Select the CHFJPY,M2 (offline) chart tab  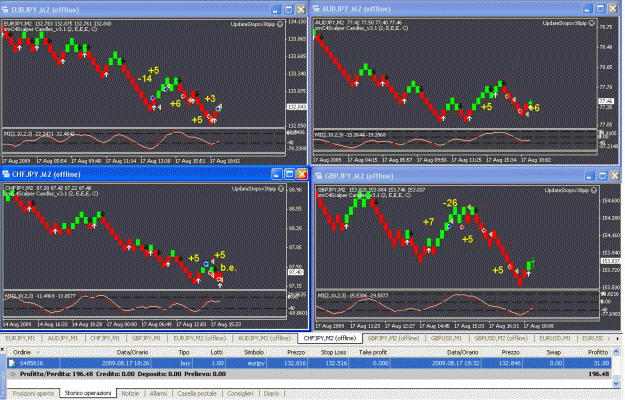[x=330, y=338]
